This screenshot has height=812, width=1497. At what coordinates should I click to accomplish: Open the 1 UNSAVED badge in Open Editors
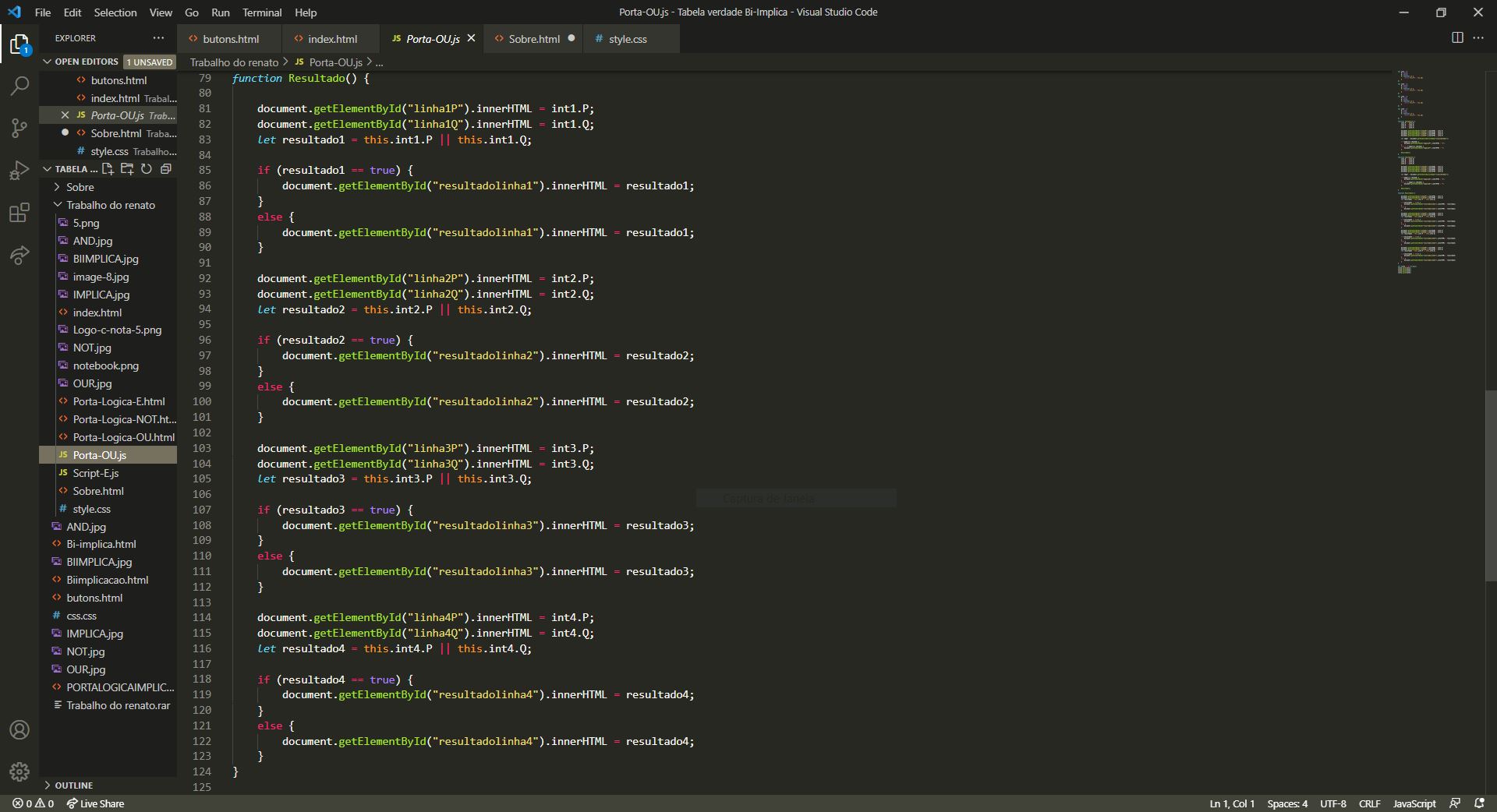coord(150,62)
